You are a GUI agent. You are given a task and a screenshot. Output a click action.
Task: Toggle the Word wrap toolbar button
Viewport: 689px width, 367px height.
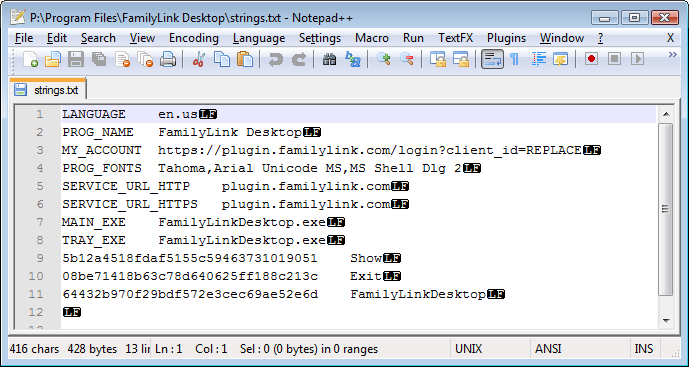pos(492,59)
